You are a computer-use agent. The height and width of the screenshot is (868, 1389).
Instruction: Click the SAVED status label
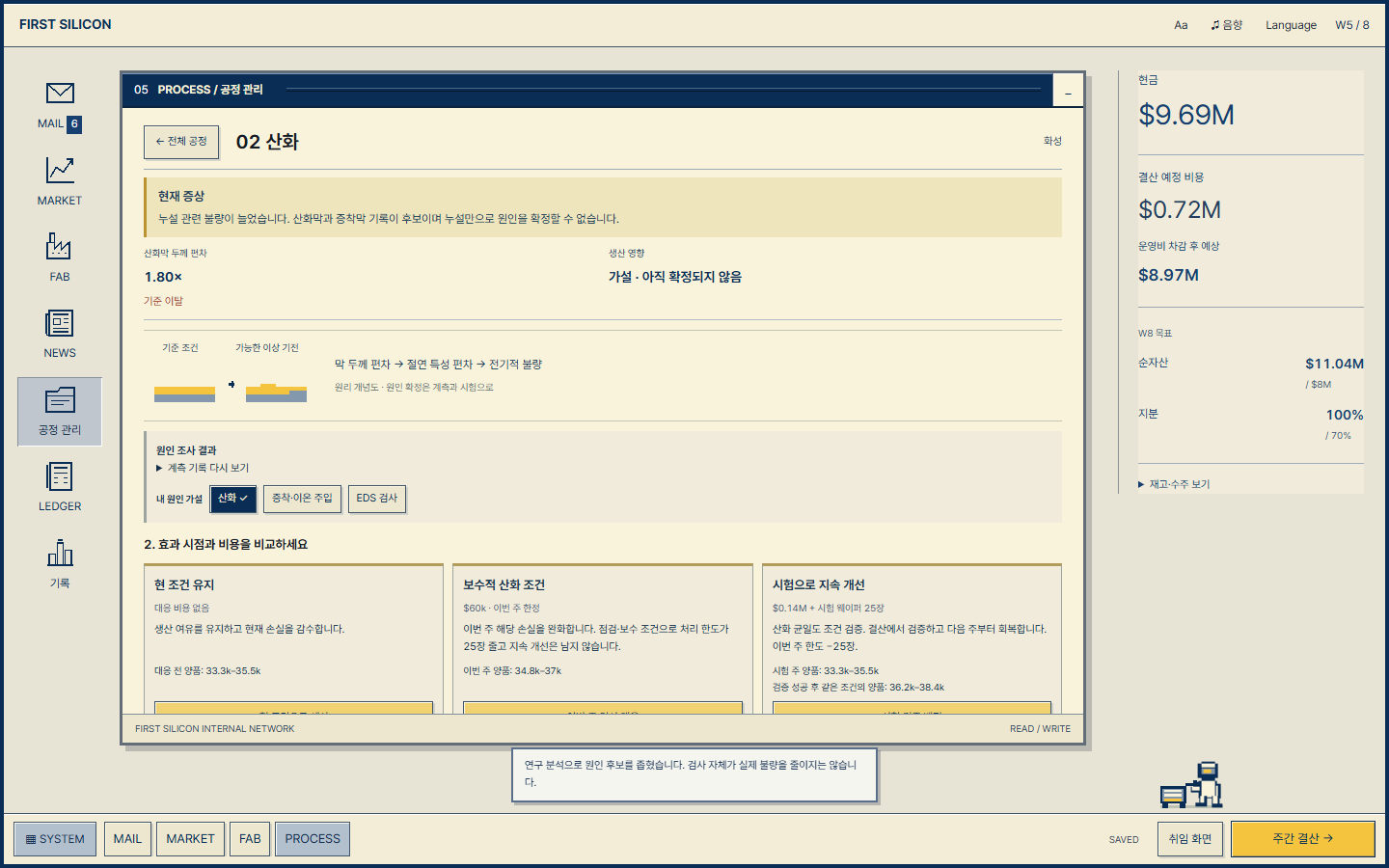pos(1124,840)
